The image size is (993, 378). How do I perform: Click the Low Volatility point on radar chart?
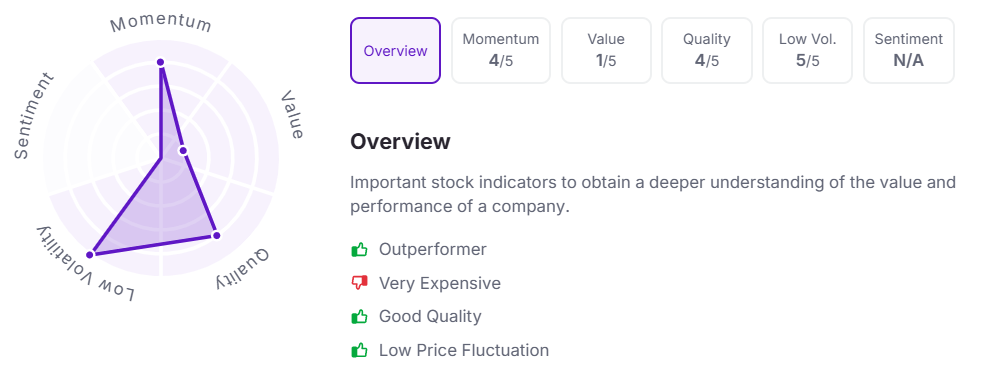point(90,255)
